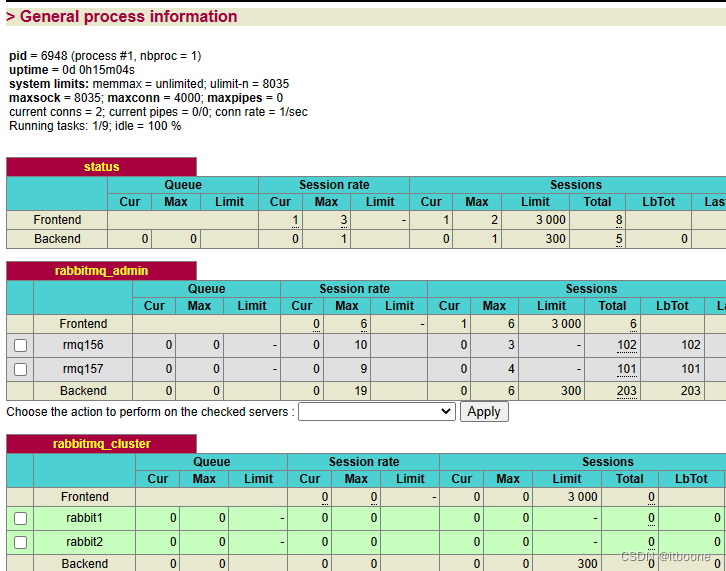Click rmq157 sessions max value 4
This screenshot has width=726, height=571.
click(511, 369)
